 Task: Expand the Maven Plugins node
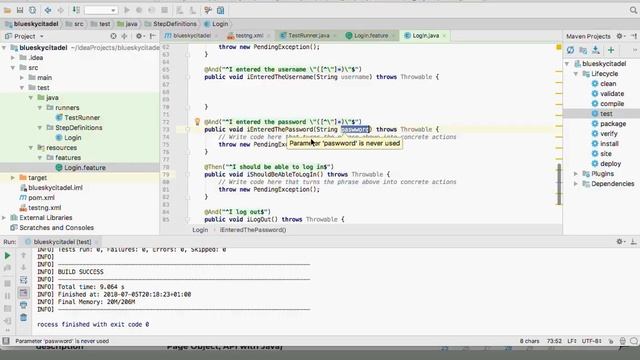pos(576,174)
